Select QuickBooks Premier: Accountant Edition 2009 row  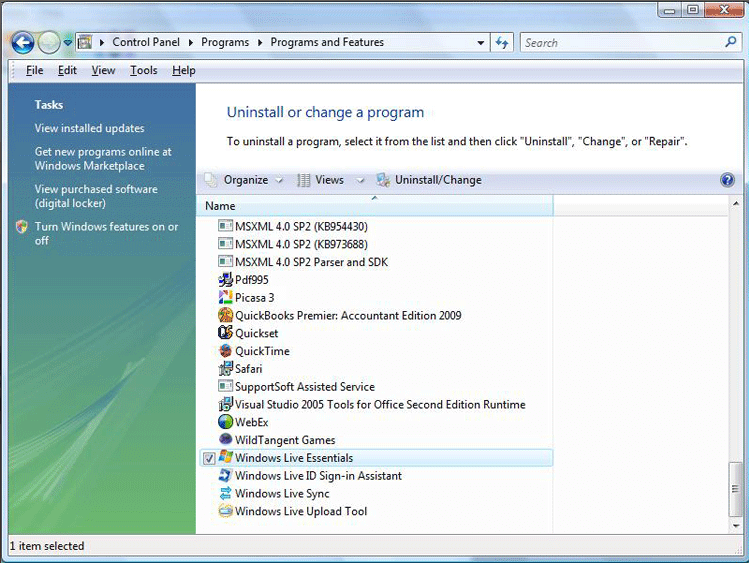374,315
